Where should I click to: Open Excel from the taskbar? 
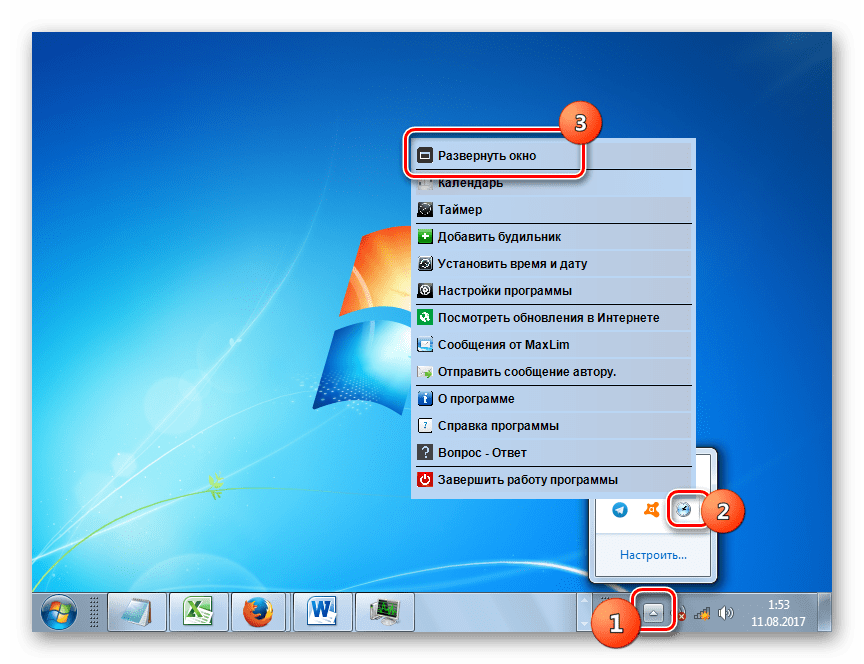pyautogui.click(x=198, y=612)
